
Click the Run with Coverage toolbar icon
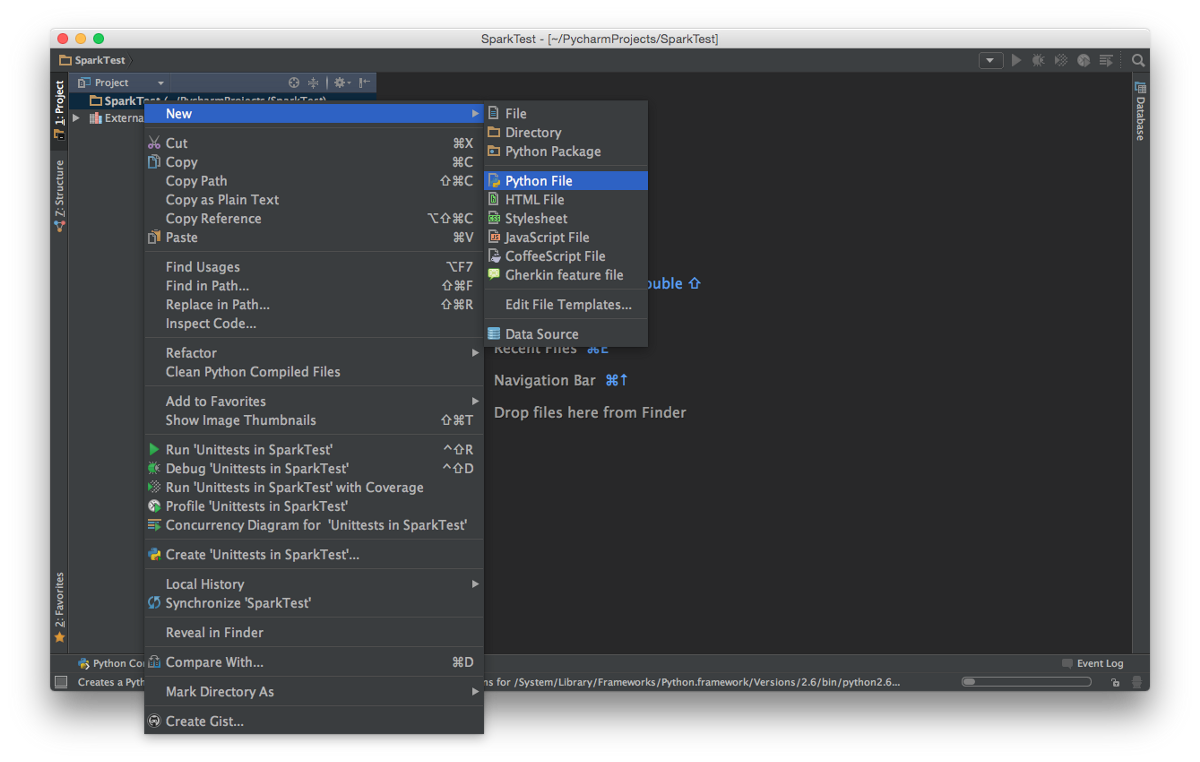pyautogui.click(x=1061, y=60)
